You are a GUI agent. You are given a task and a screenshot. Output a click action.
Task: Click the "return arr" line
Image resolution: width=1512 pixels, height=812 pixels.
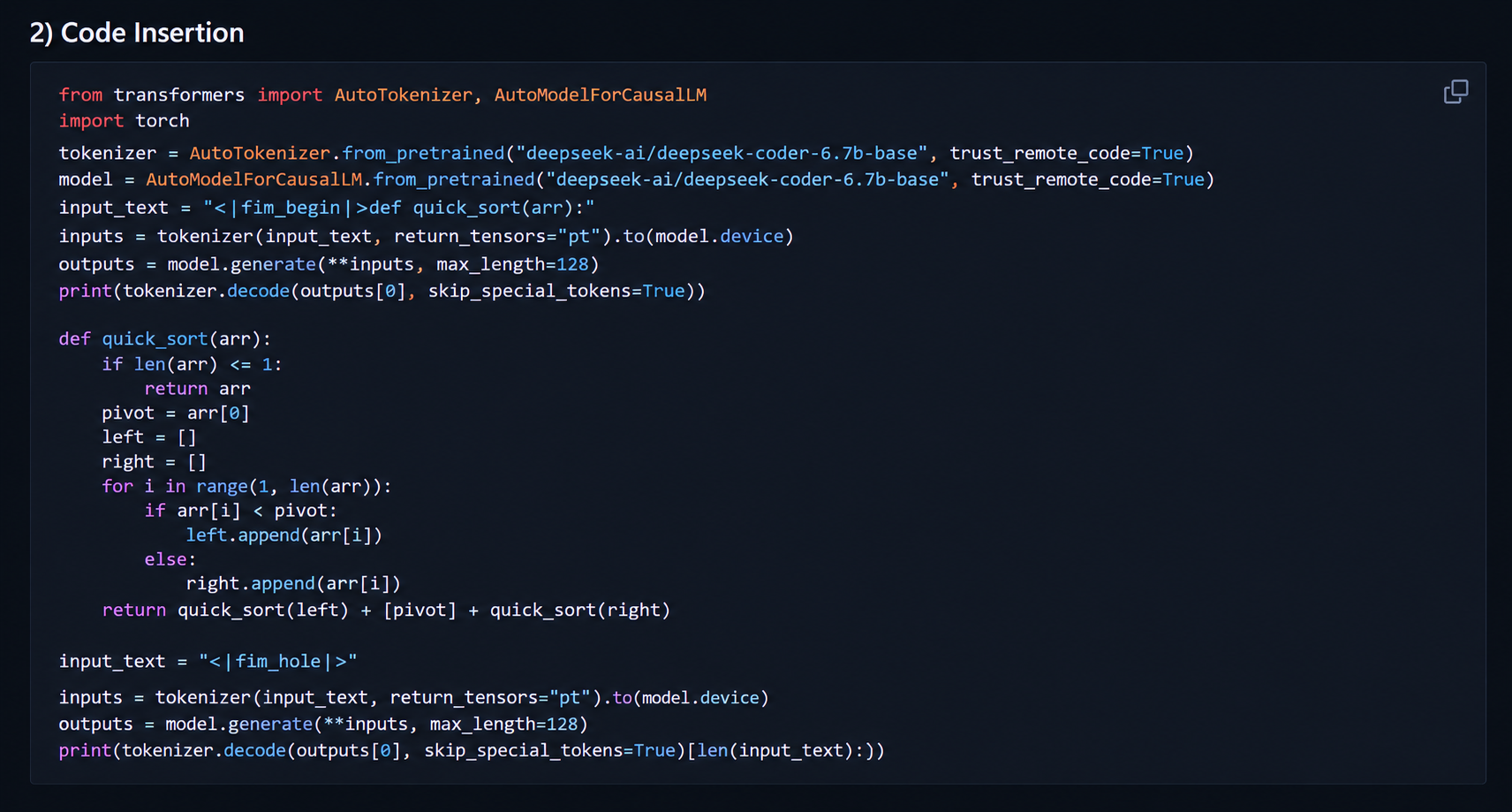pyautogui.click(x=198, y=389)
